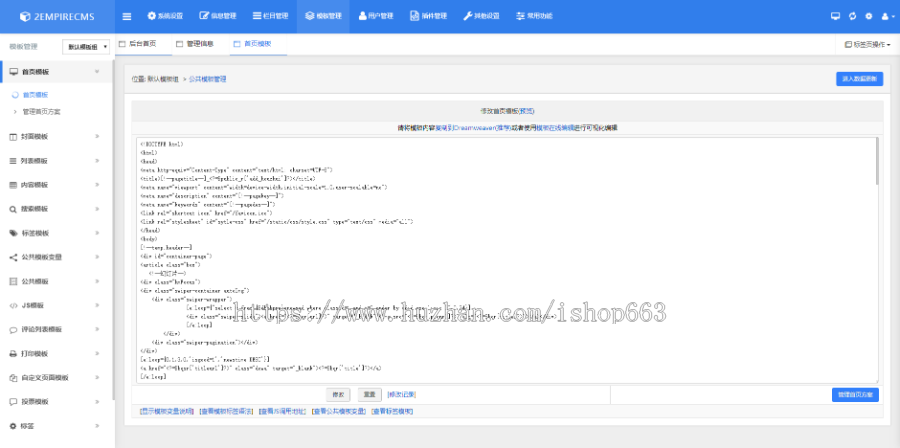The height and width of the screenshot is (448, 900).
Task: Click the 查看标签模板 link
Action: click(392, 411)
